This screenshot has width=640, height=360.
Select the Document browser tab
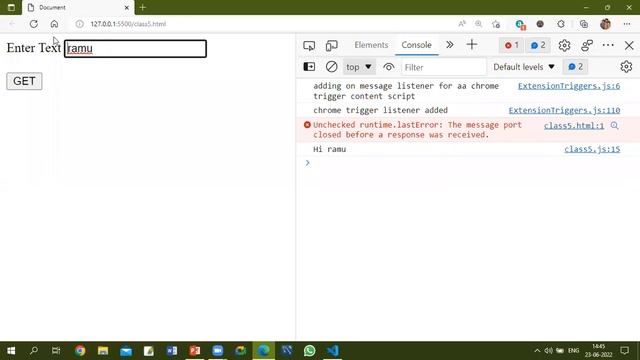click(77, 7)
